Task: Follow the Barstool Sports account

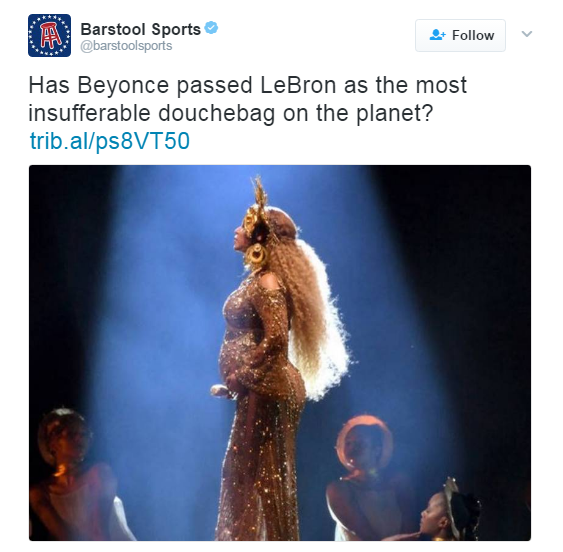Action: coord(460,36)
